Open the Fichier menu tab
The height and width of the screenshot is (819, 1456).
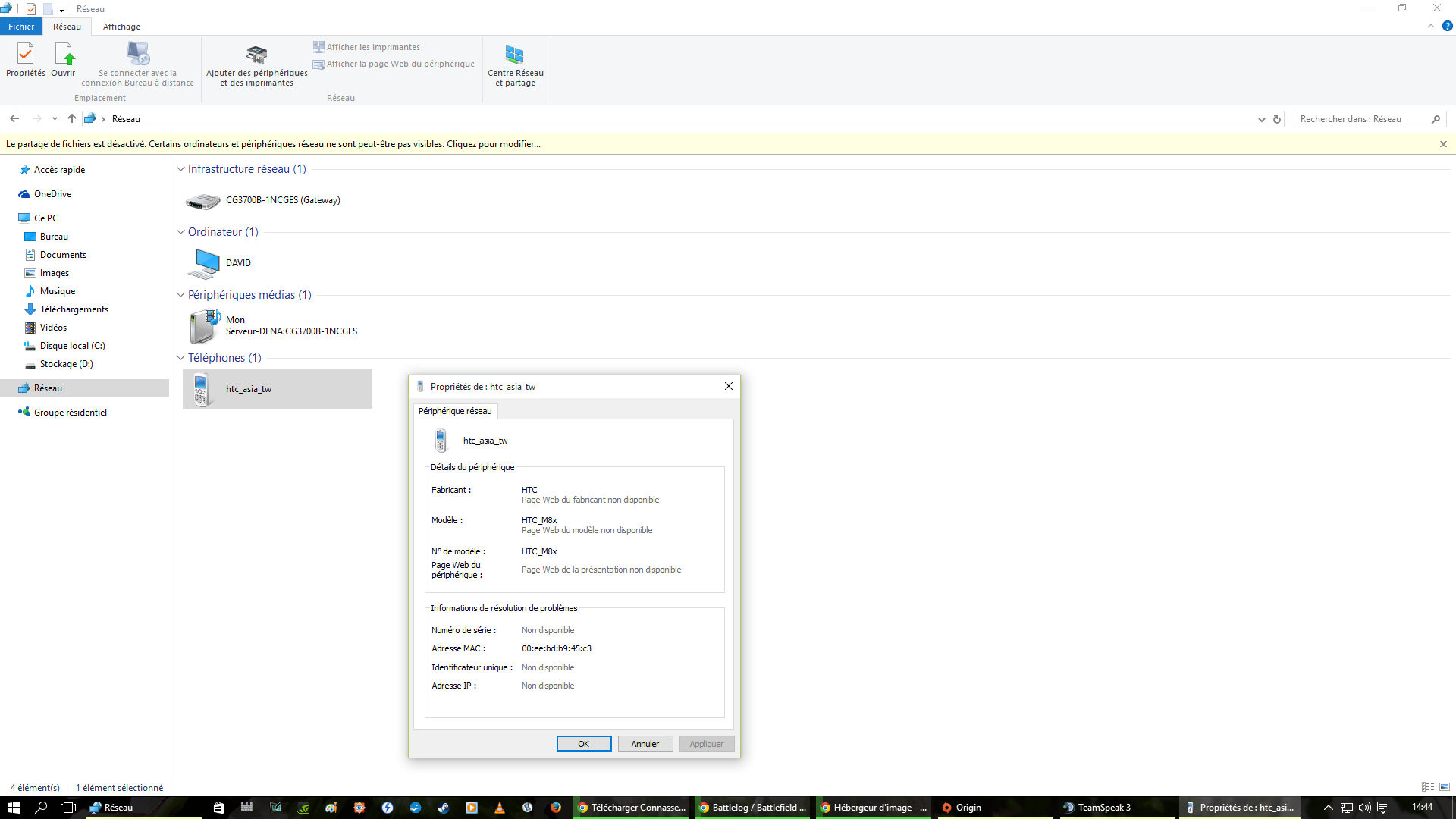21,27
